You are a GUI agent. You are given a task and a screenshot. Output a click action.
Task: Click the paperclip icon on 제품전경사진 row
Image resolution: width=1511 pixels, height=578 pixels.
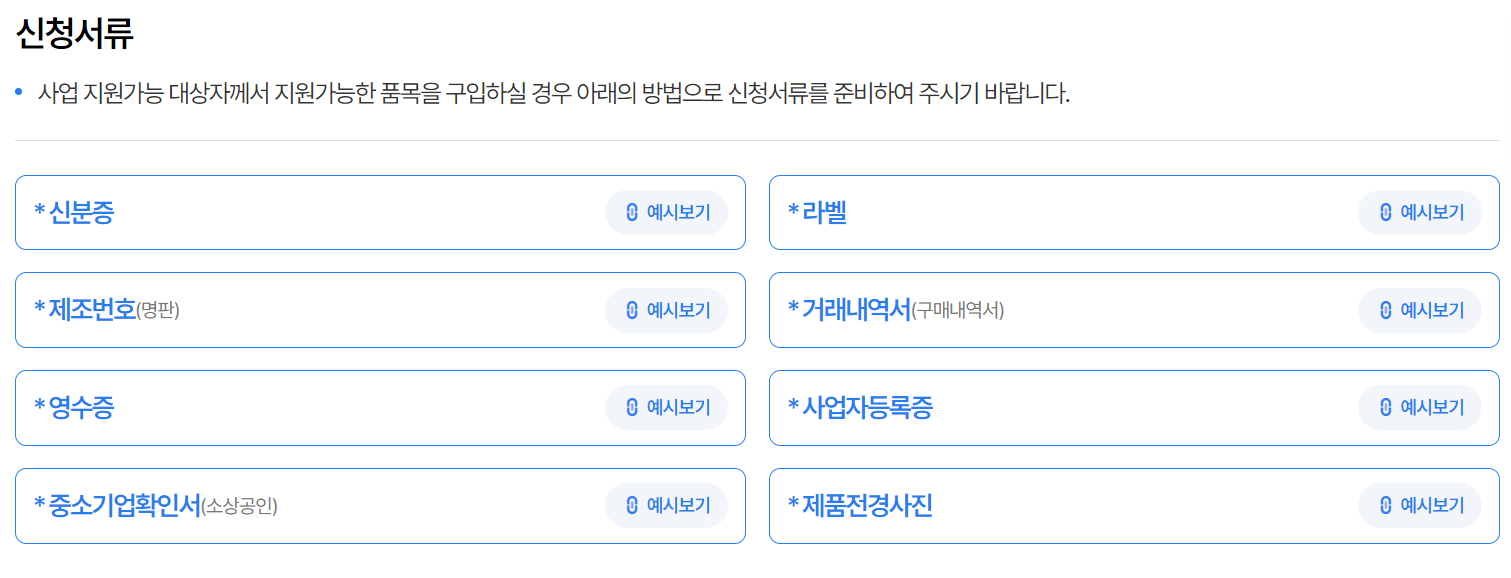(x=1383, y=505)
